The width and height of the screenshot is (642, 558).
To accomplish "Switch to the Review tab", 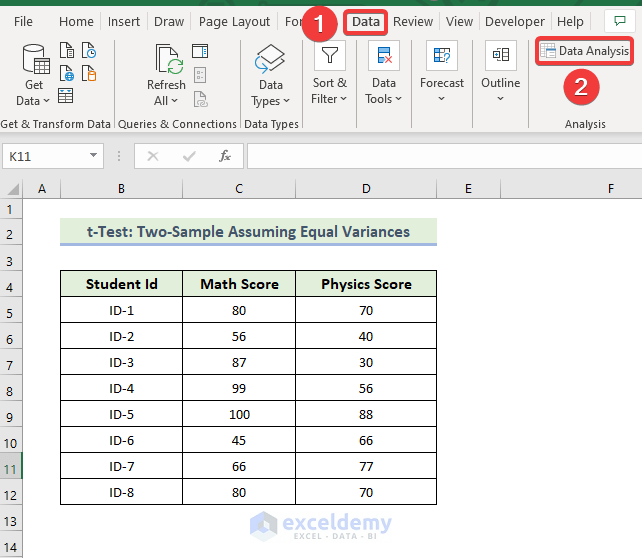I will (413, 22).
